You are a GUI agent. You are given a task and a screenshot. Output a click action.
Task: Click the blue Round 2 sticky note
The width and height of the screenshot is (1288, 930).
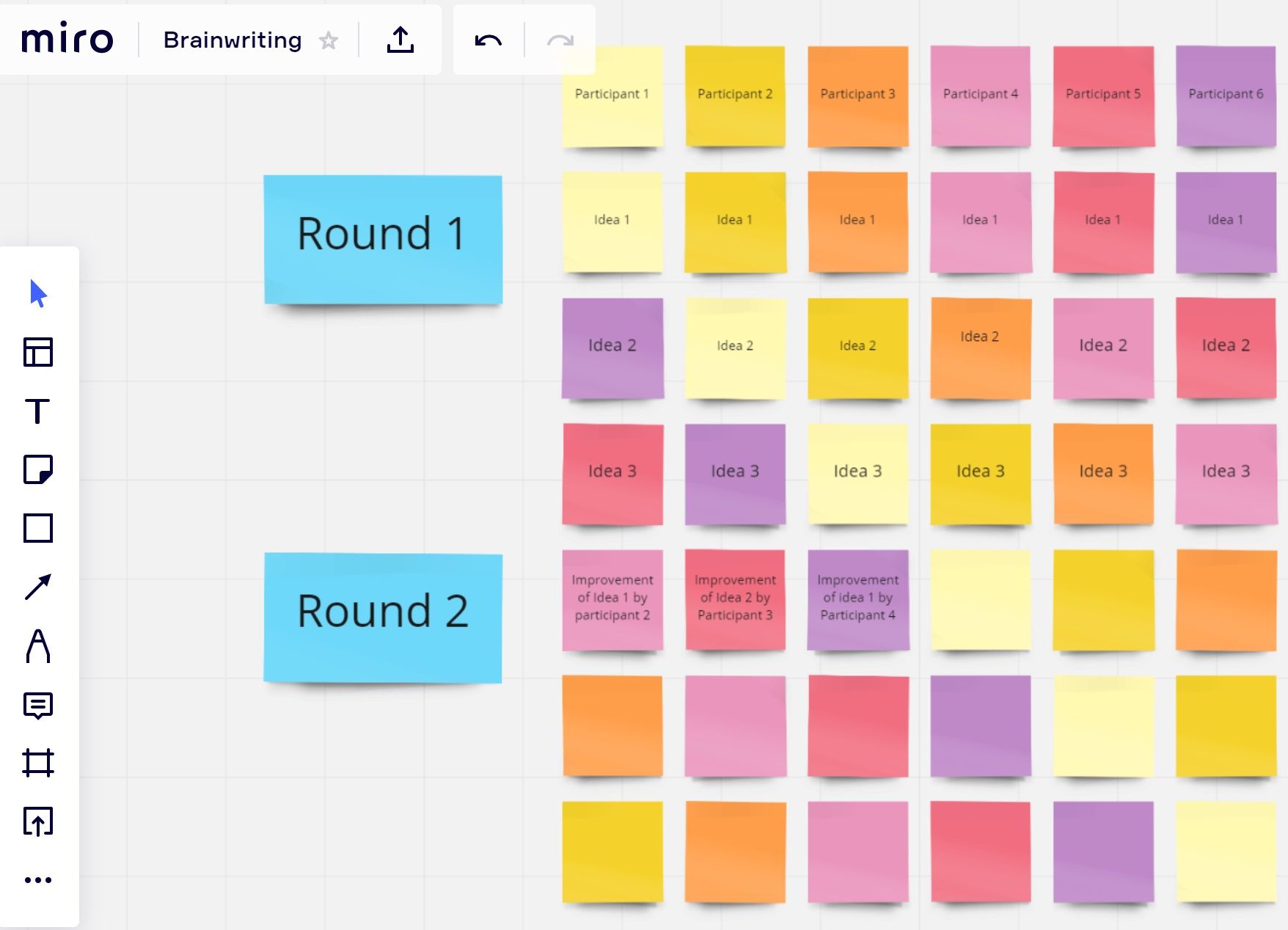click(383, 618)
